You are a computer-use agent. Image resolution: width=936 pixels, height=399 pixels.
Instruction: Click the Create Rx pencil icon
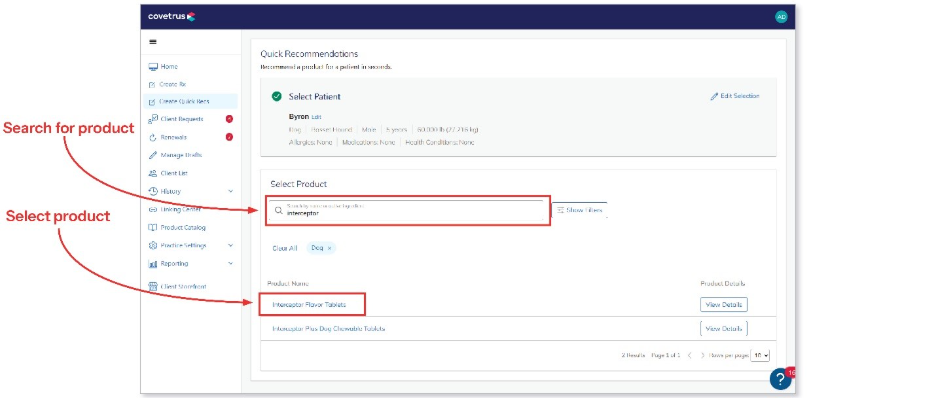(x=152, y=85)
